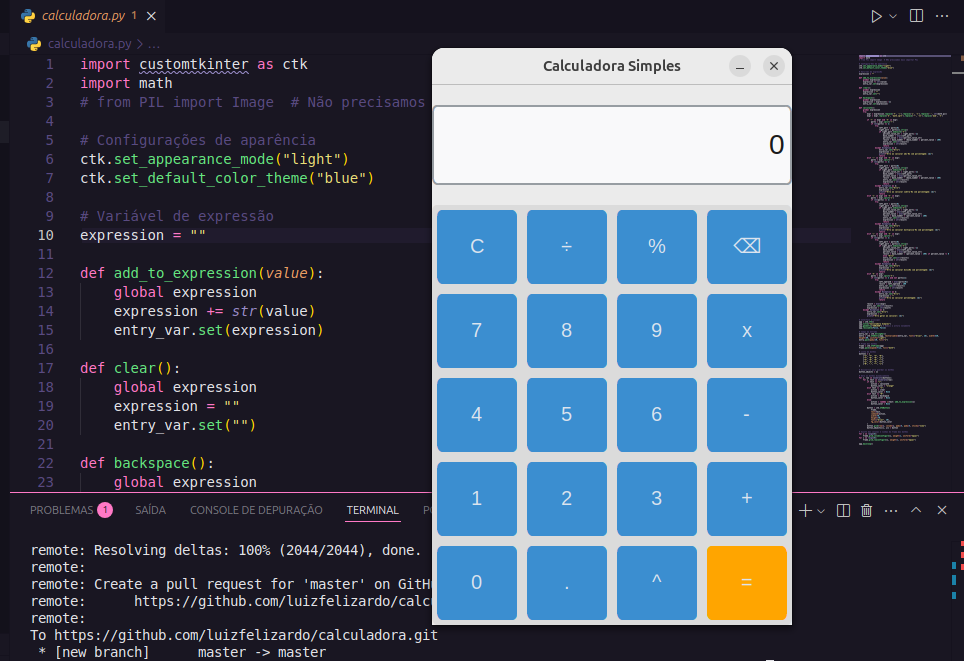Click the C clear button on calculator
The image size is (964, 661).
pos(477,247)
